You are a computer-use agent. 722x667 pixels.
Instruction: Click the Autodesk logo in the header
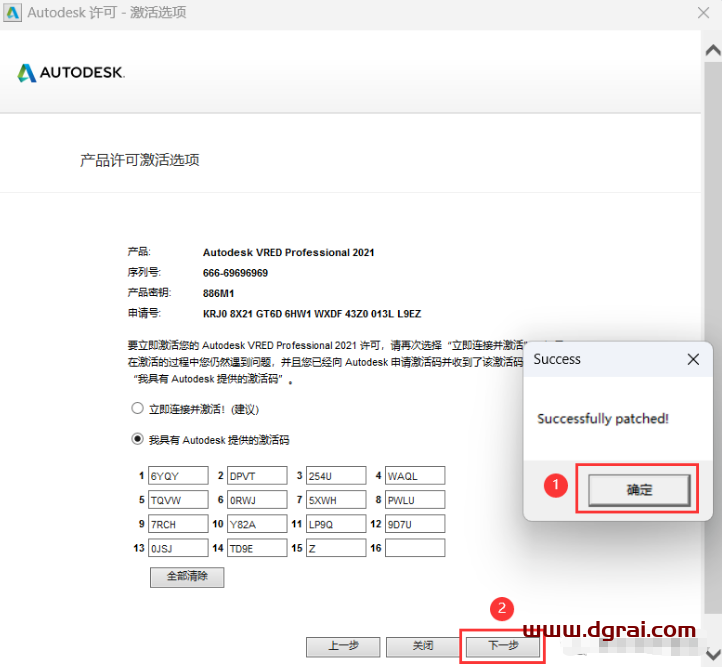(x=71, y=73)
